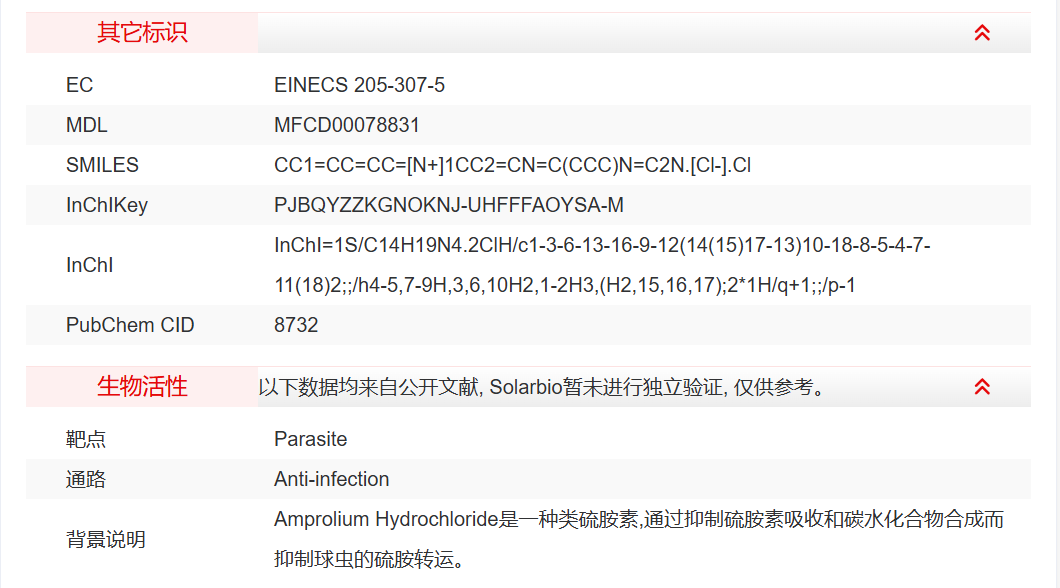The height and width of the screenshot is (588, 1060).
Task: Click the InChIKey row label
Action: [x=107, y=205]
